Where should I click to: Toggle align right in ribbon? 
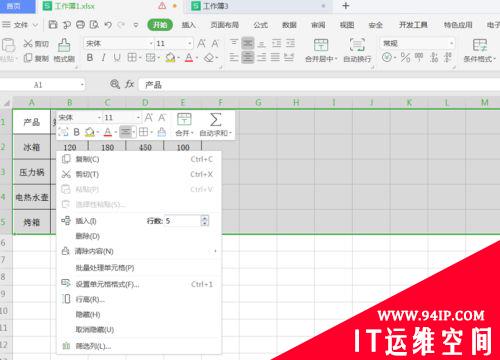click(x=262, y=58)
